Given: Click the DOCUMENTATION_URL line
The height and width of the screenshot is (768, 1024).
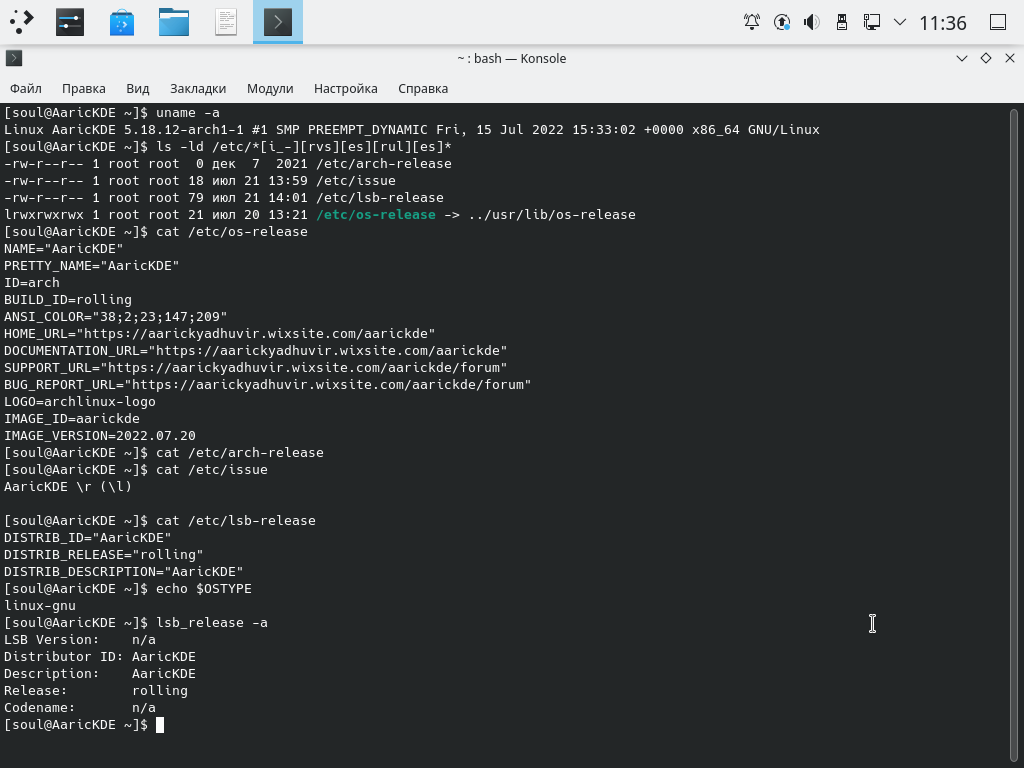Looking at the screenshot, I should (x=255, y=351).
